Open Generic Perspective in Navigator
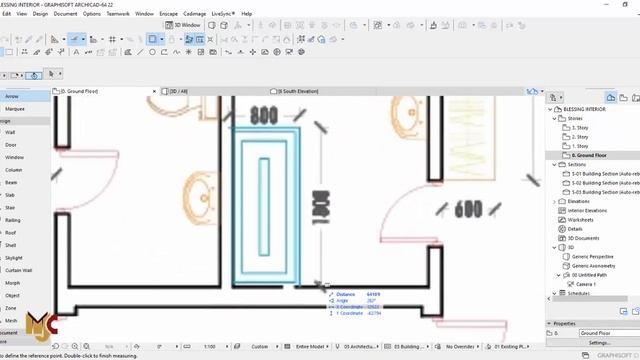This screenshot has height=360, width=640. point(592,257)
